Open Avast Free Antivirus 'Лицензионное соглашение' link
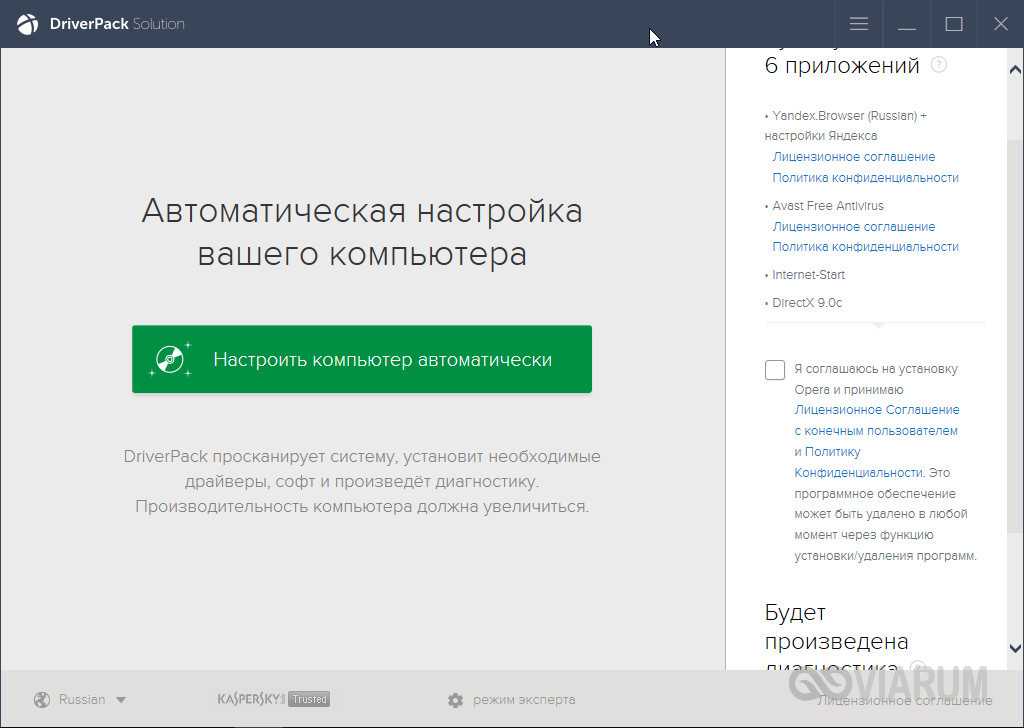The image size is (1024, 728). [x=853, y=227]
